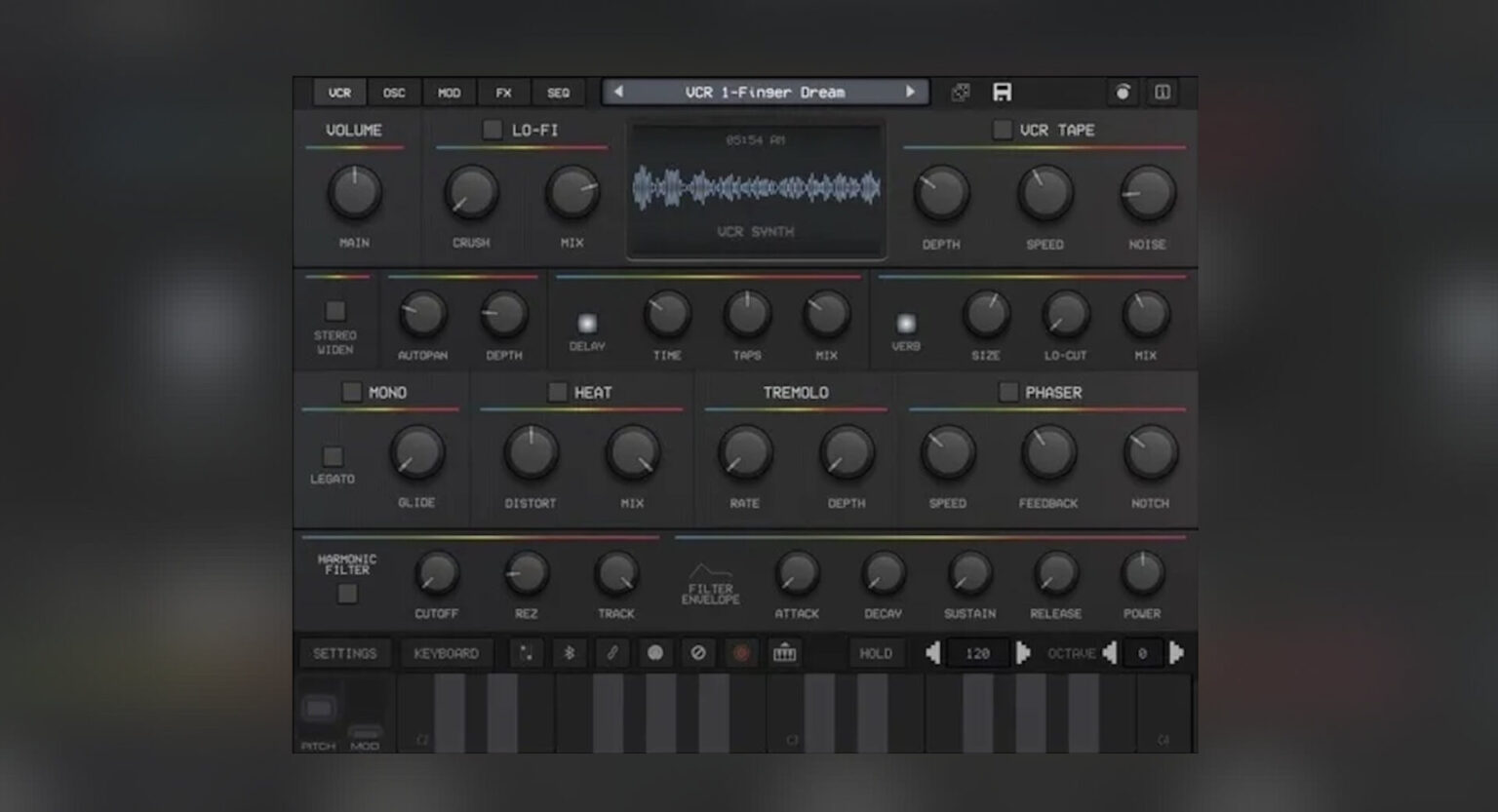Viewport: 1498px width, 812px height.
Task: Click the next preset arrow
Action: tap(911, 92)
